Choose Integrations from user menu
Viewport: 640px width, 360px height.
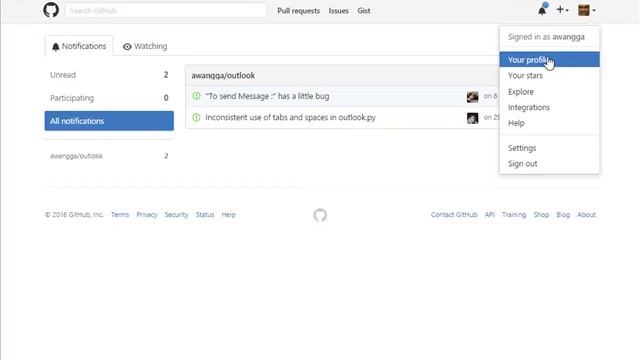click(549, 107)
